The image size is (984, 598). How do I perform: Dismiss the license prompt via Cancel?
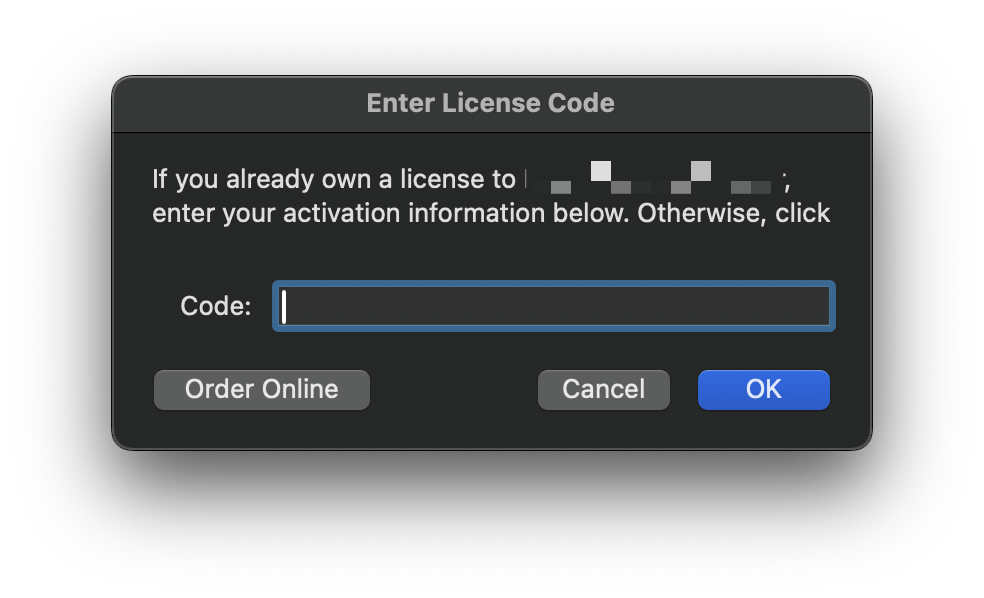click(603, 389)
